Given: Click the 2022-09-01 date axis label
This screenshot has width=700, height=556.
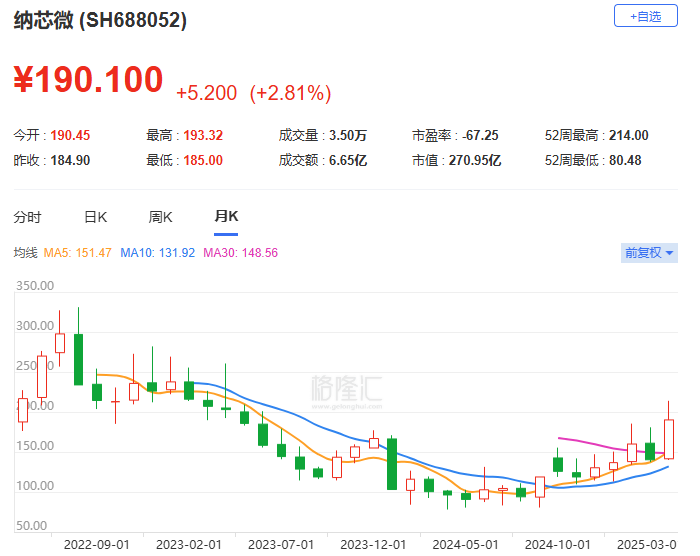Looking at the screenshot, I should [96, 545].
